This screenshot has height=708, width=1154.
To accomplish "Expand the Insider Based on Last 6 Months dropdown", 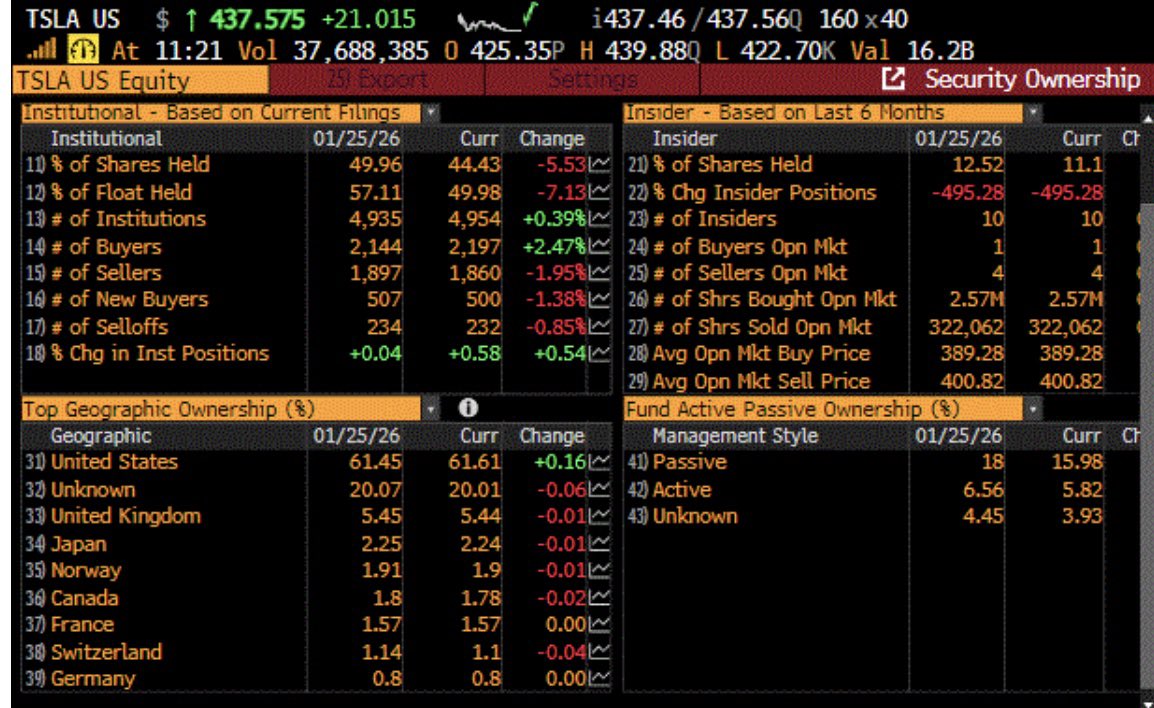I will (x=1033, y=113).
